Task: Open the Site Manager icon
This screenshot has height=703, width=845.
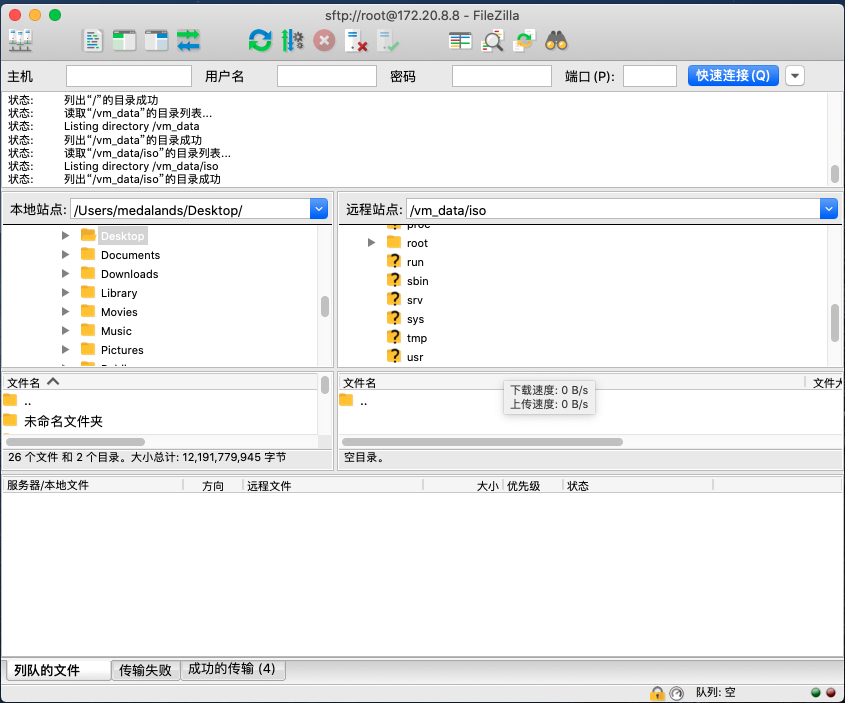Action: [x=20, y=41]
